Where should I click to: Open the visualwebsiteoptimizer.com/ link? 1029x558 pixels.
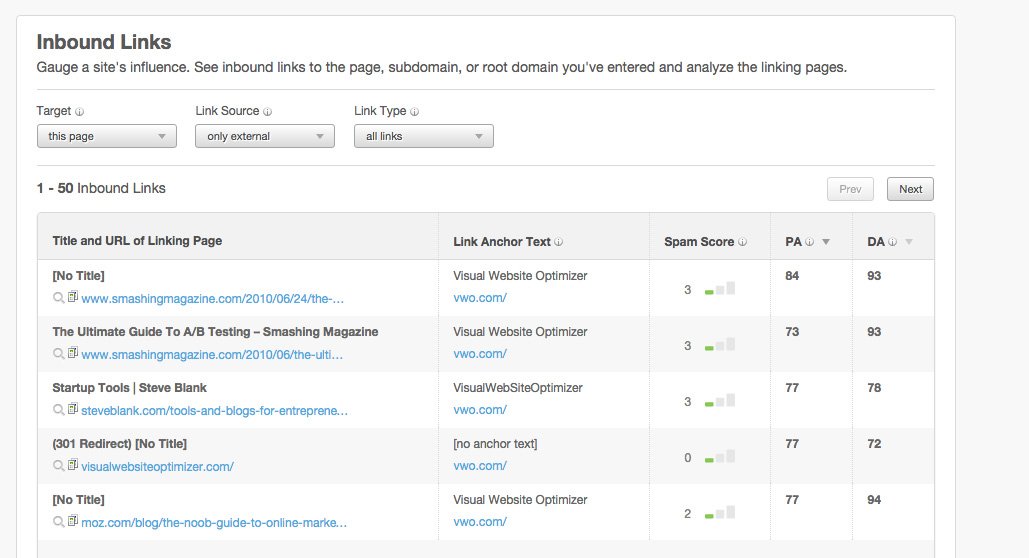158,467
